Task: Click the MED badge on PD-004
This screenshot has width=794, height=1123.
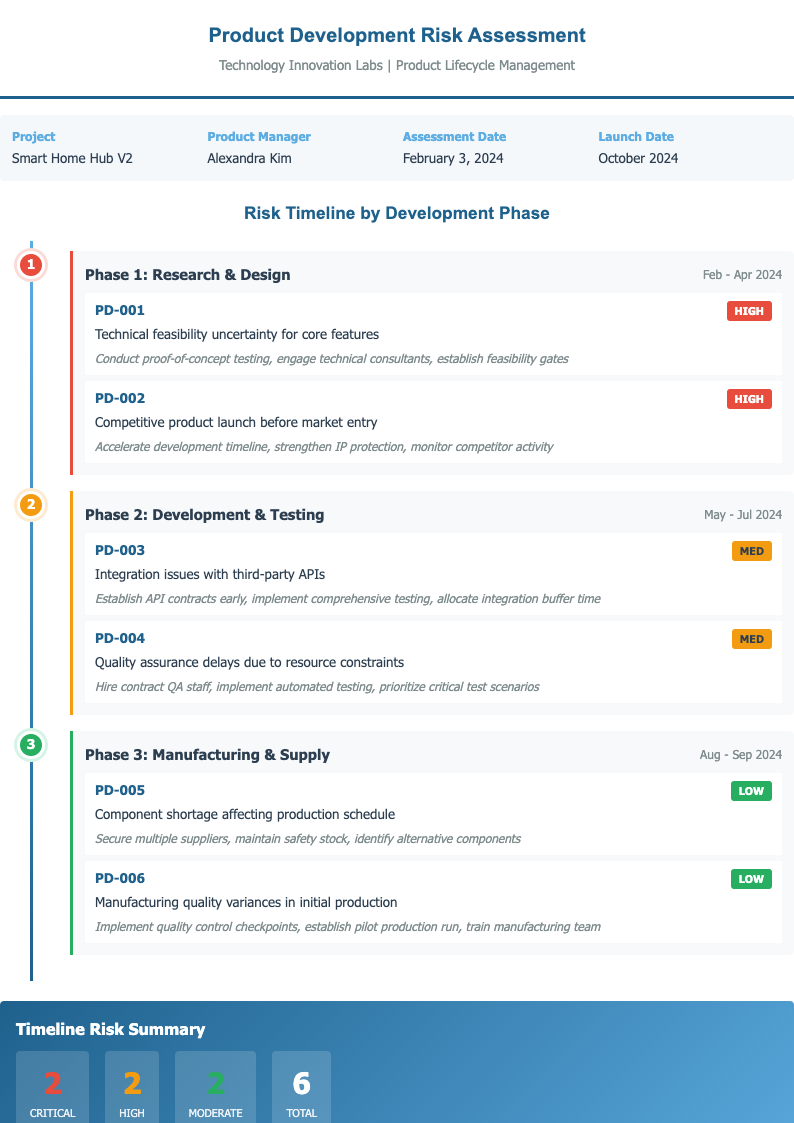Action: [x=752, y=639]
